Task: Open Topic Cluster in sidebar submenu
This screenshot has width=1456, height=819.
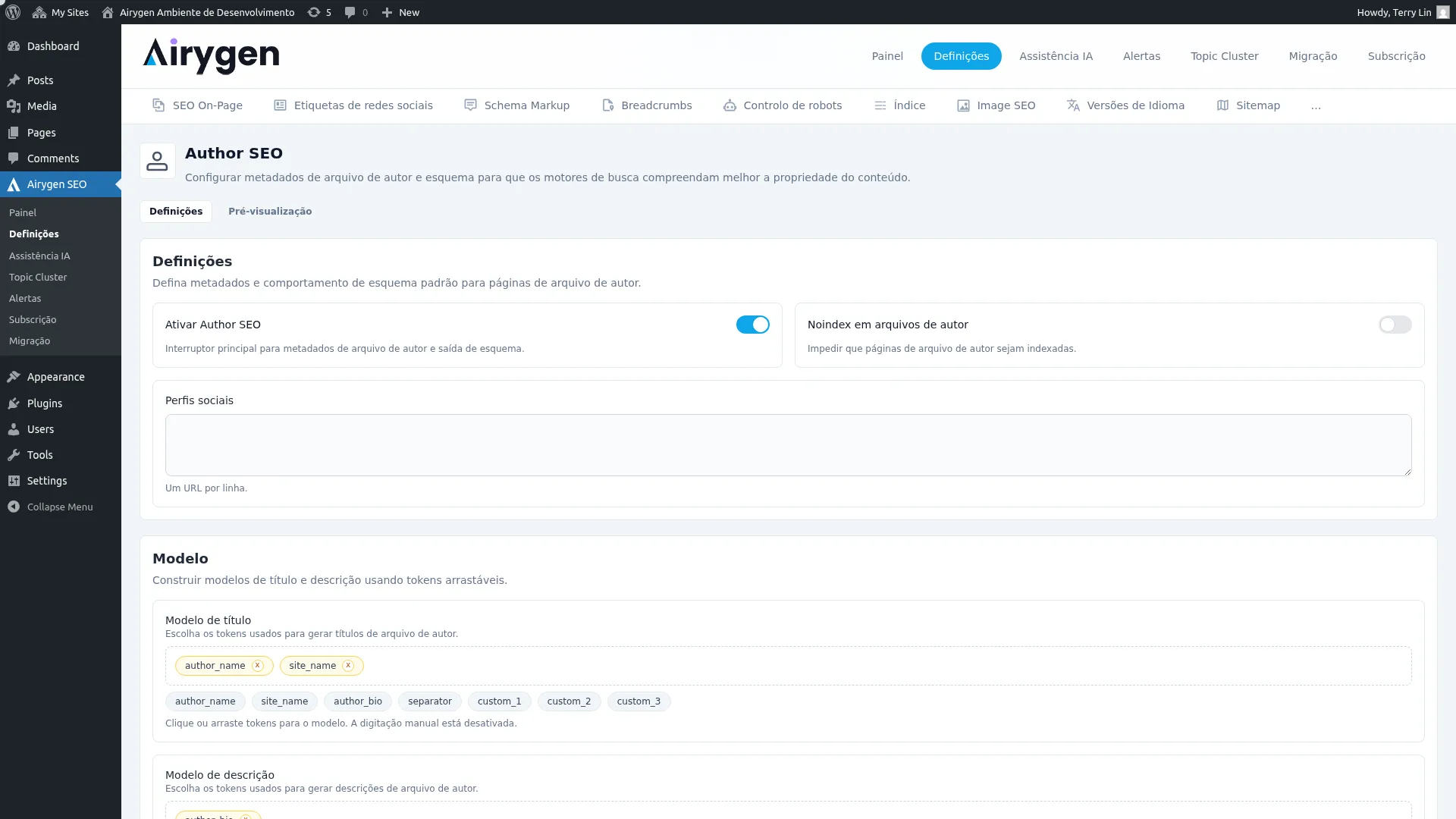Action: [x=38, y=278]
